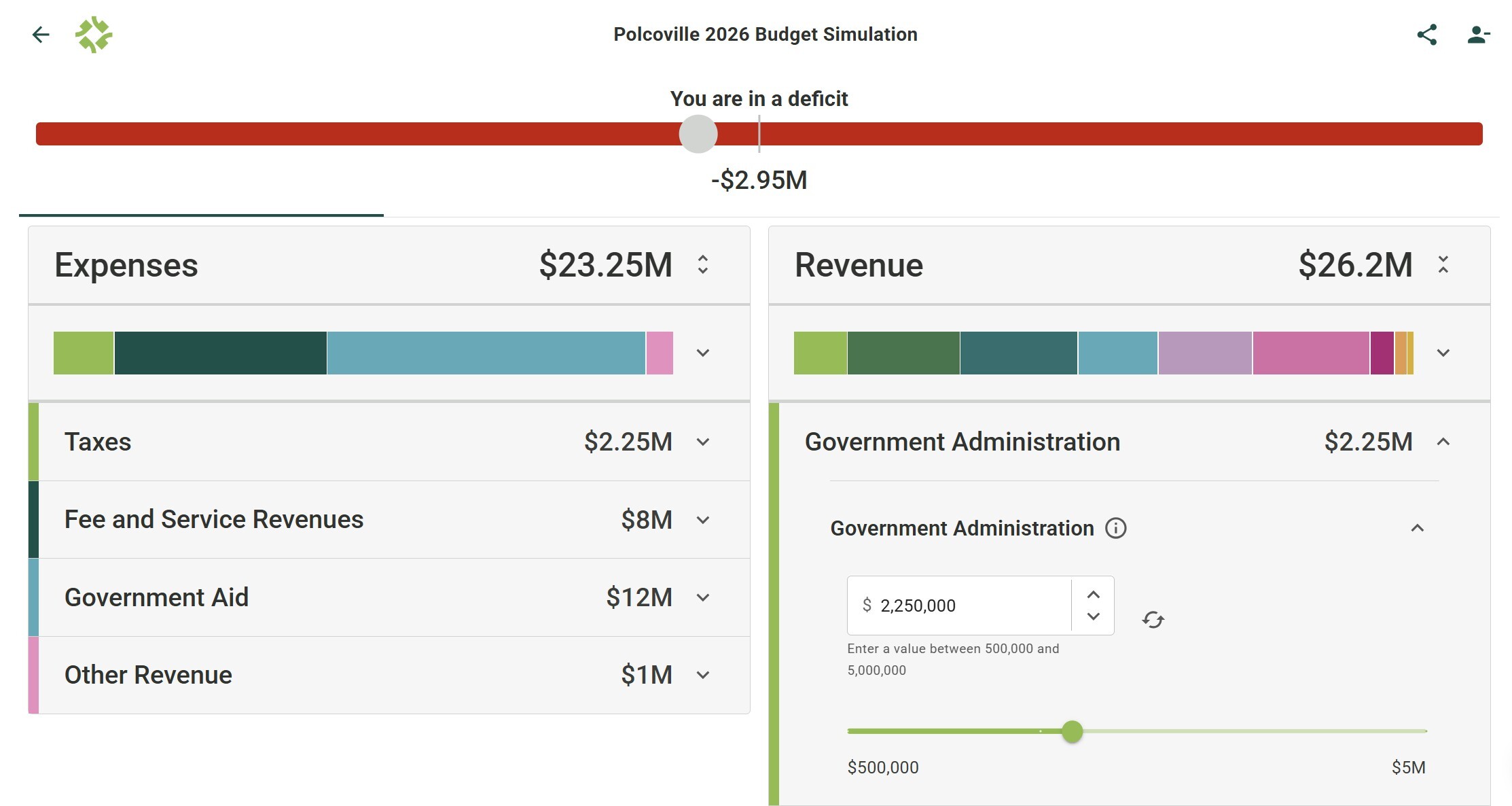Click the $1M Other Revenue amount

click(x=647, y=675)
